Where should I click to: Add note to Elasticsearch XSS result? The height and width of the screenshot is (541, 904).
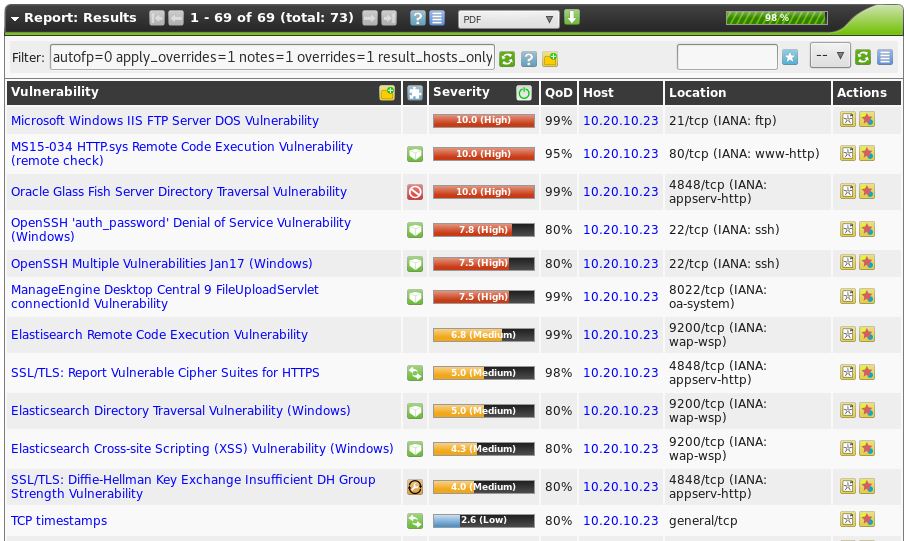[x=848, y=448]
